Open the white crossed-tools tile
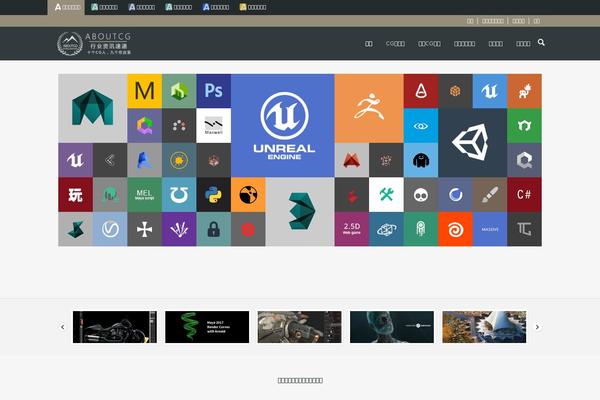This screenshot has height=400, width=600. click(386, 194)
